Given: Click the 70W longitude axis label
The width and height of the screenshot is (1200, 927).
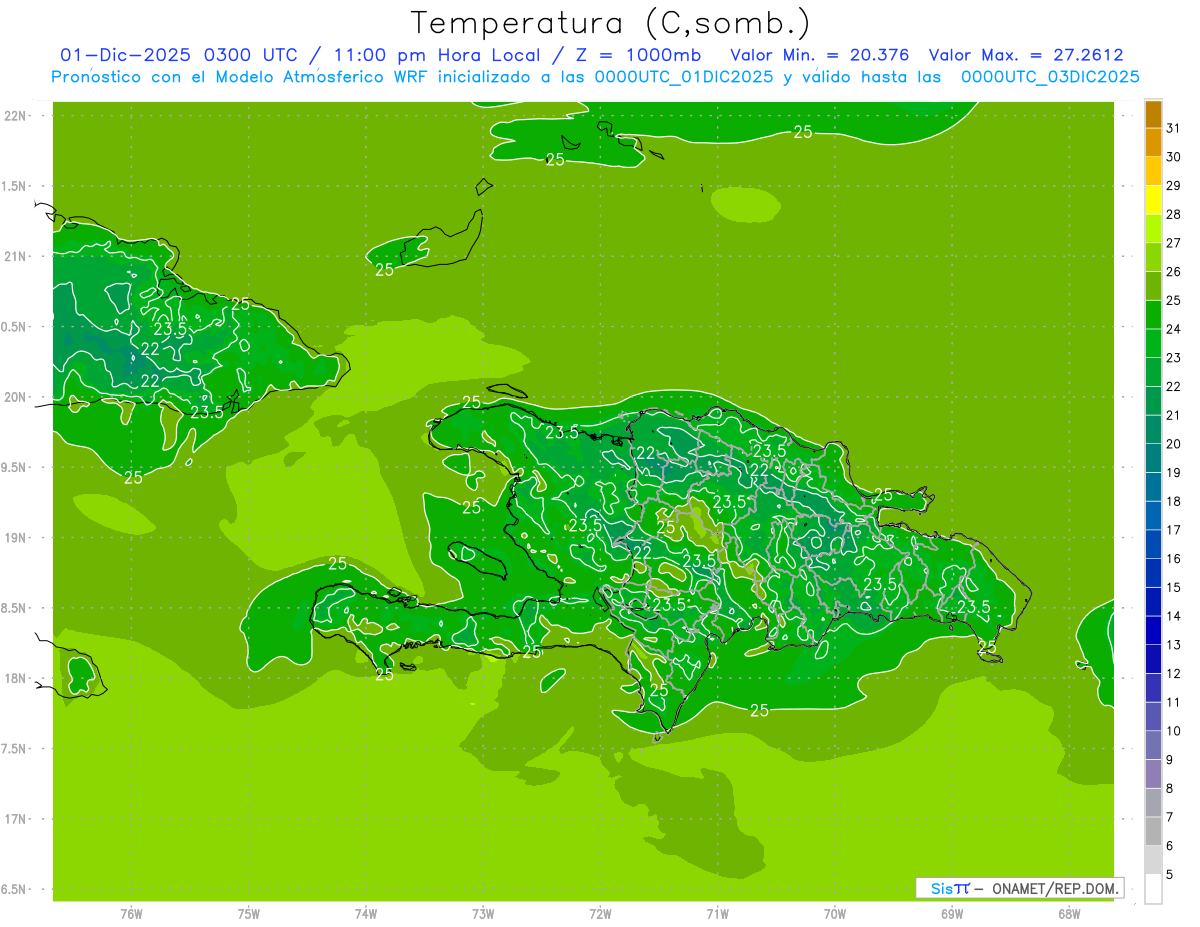Looking at the screenshot, I should pyautogui.click(x=835, y=914).
